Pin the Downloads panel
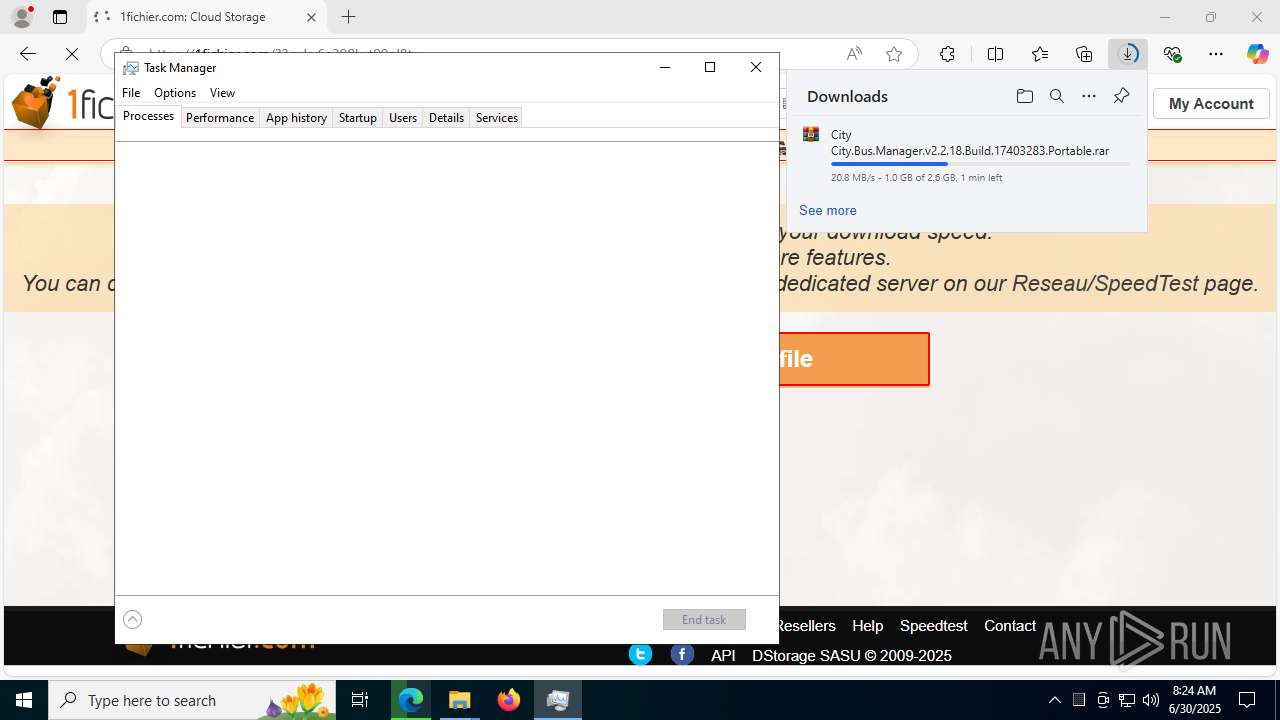This screenshot has height=720, width=1280. coord(1121,96)
